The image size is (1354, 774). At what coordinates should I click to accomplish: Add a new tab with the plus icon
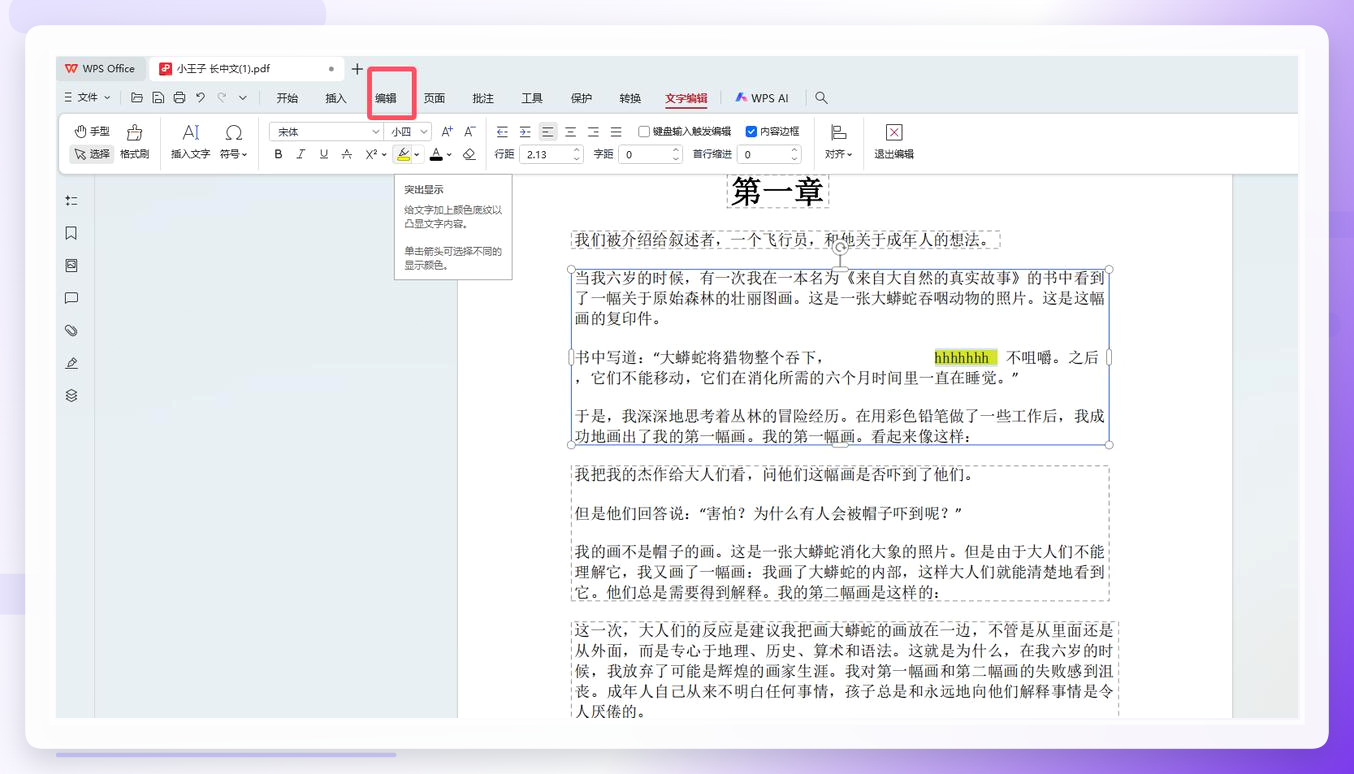[x=357, y=69]
